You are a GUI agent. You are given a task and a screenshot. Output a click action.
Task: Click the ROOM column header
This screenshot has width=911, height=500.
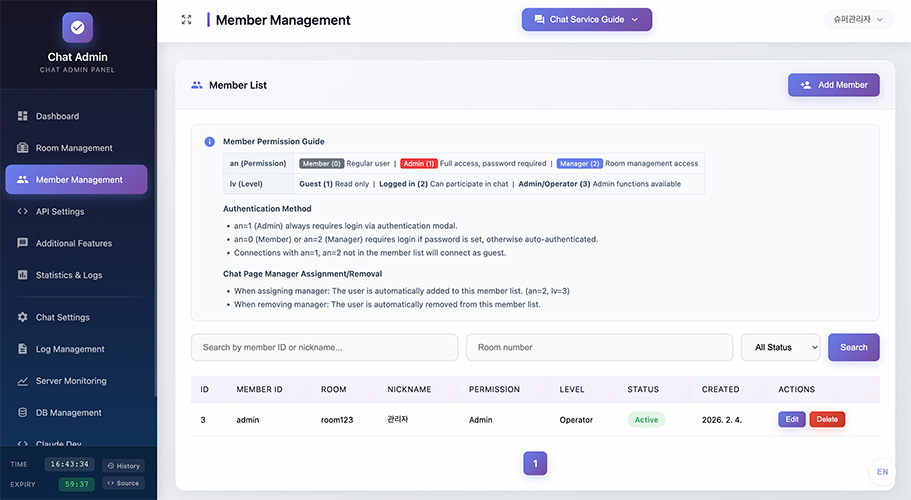coord(333,390)
